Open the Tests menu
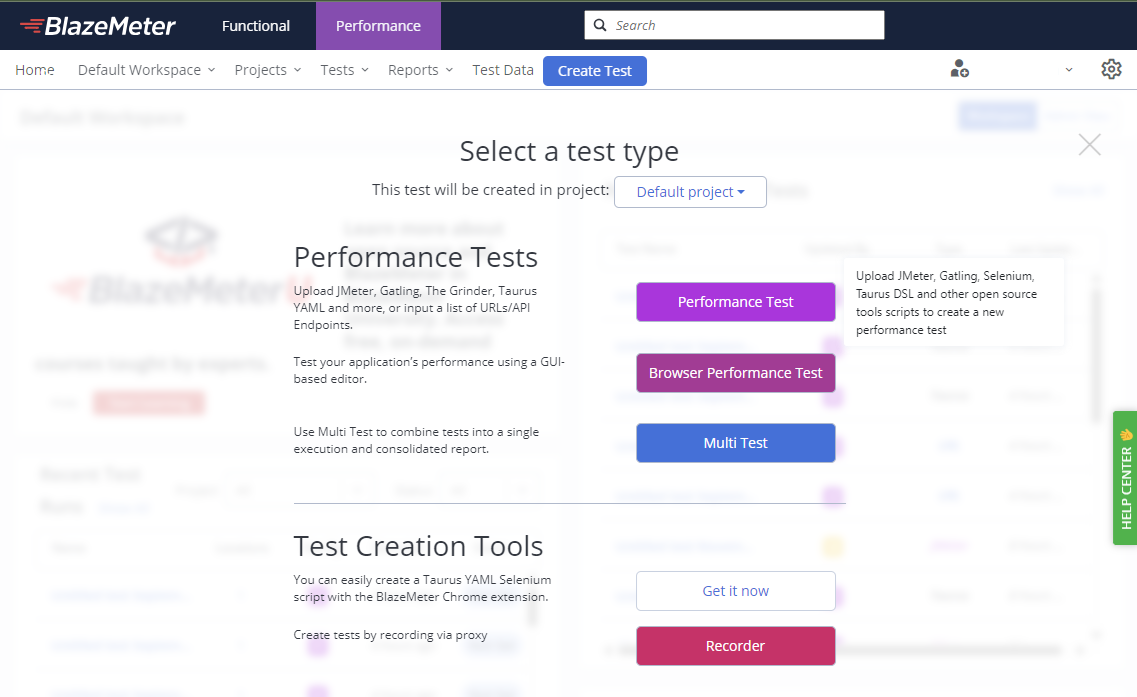This screenshot has width=1137, height=697. tap(344, 70)
